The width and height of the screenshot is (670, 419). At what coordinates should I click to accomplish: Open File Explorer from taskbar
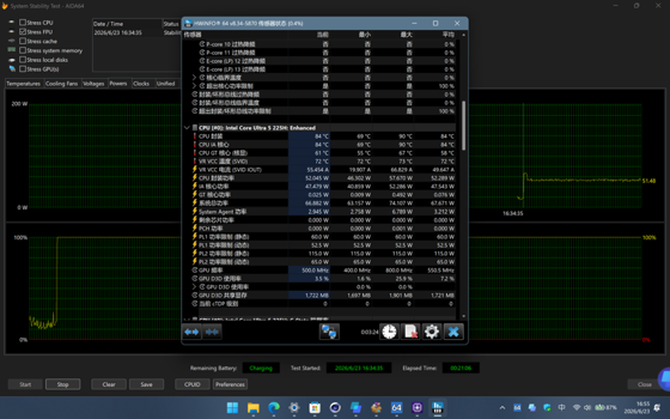(253, 408)
